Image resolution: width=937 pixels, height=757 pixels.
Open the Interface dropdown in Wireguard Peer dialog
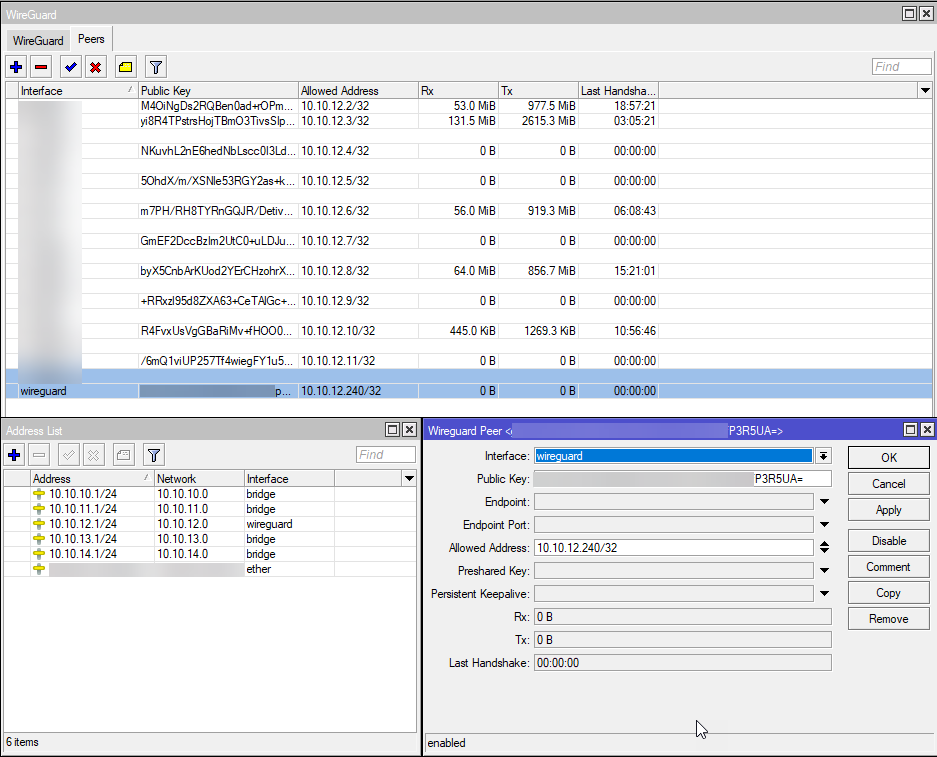[824, 456]
